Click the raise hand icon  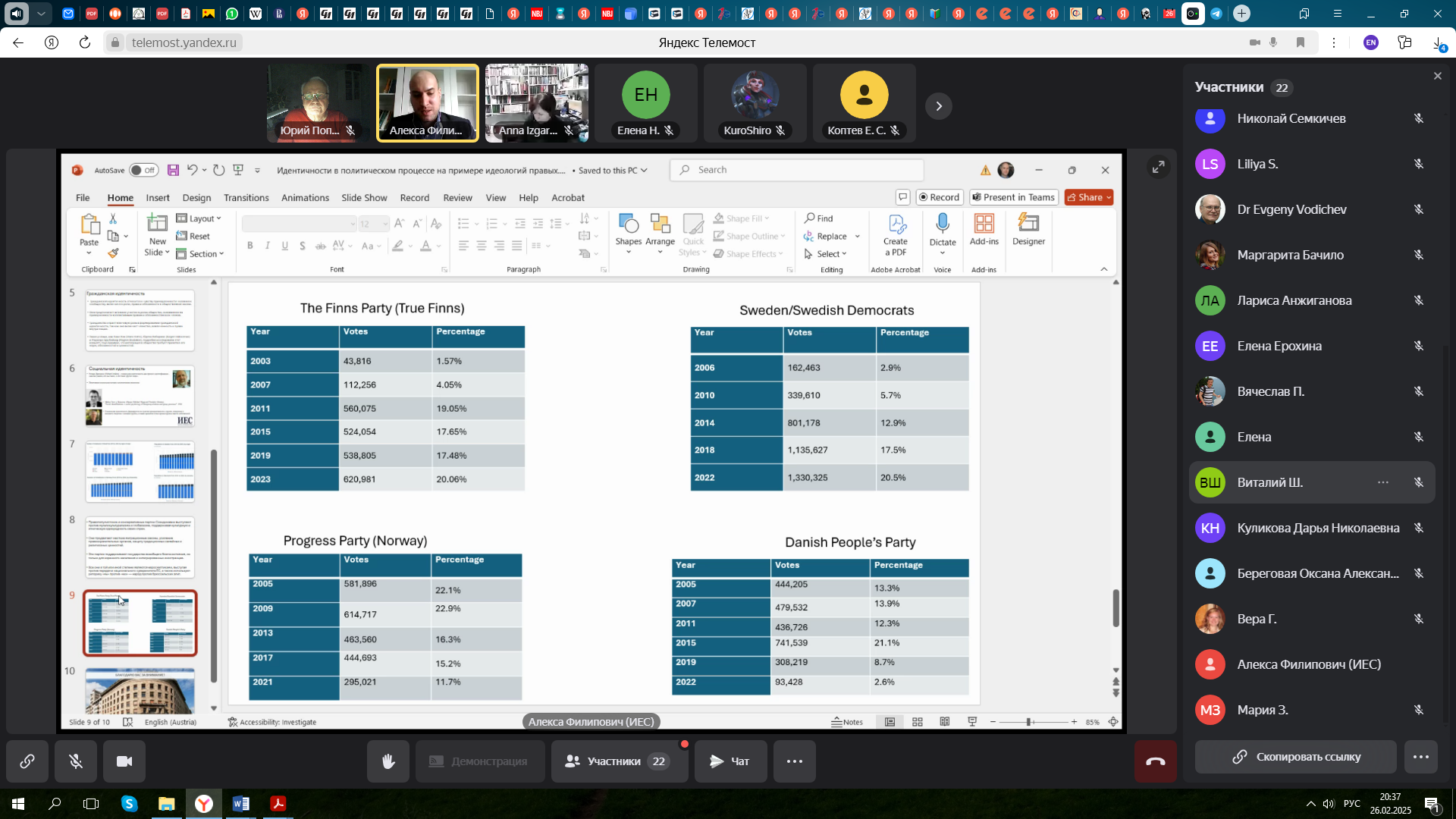pos(388,761)
